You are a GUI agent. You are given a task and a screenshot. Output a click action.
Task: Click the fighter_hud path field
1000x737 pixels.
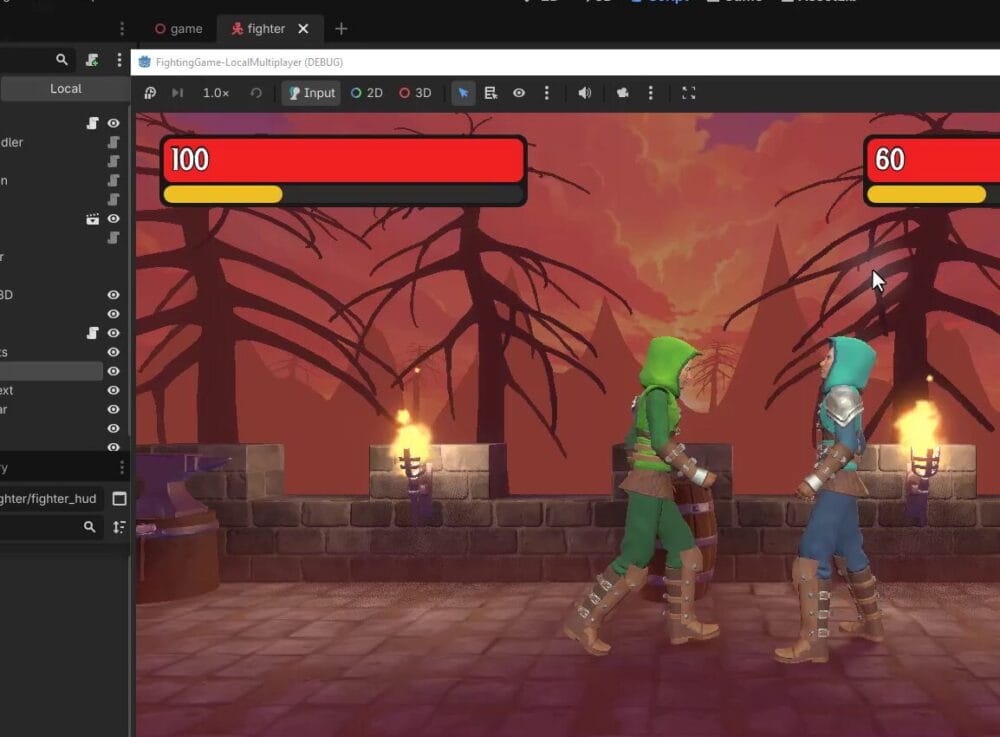click(51, 499)
